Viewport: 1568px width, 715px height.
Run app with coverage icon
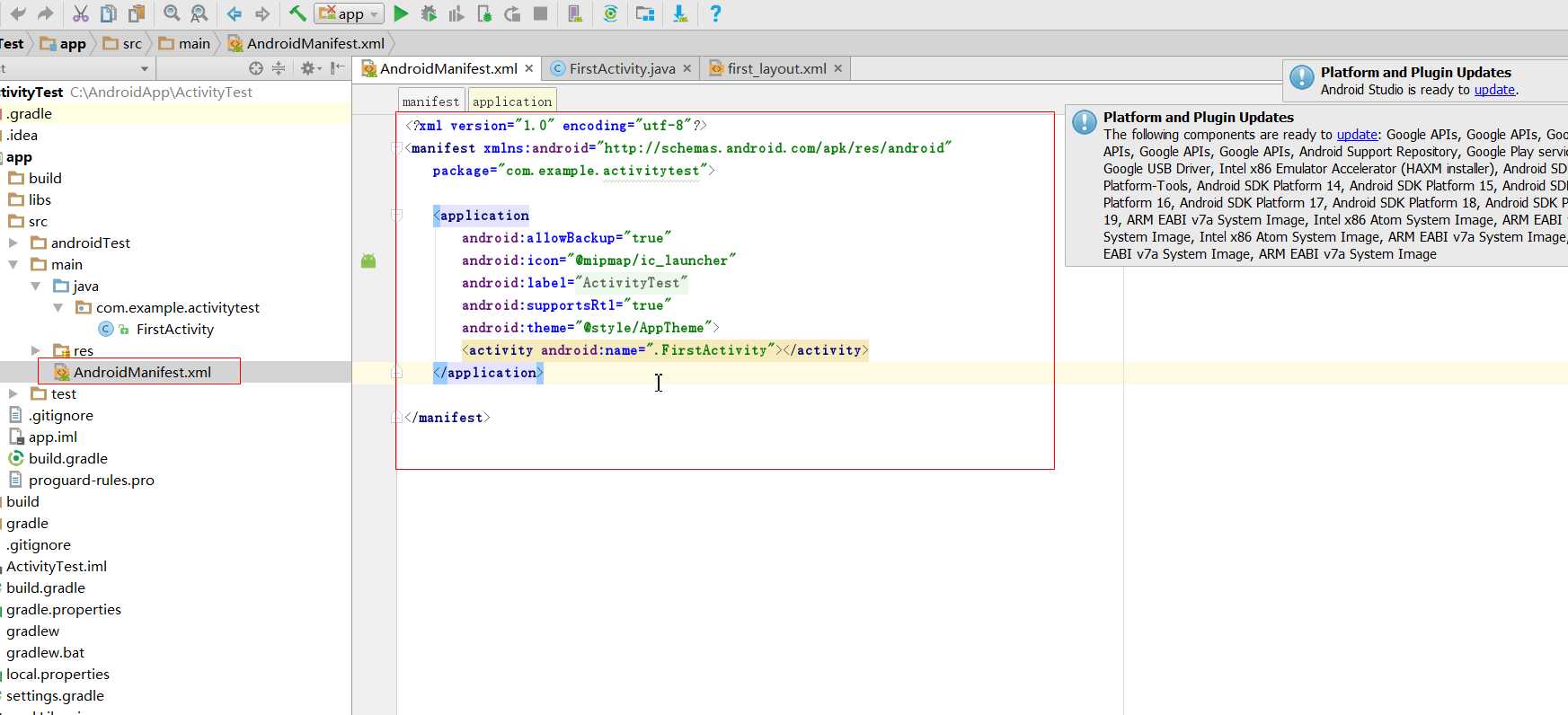click(x=456, y=13)
